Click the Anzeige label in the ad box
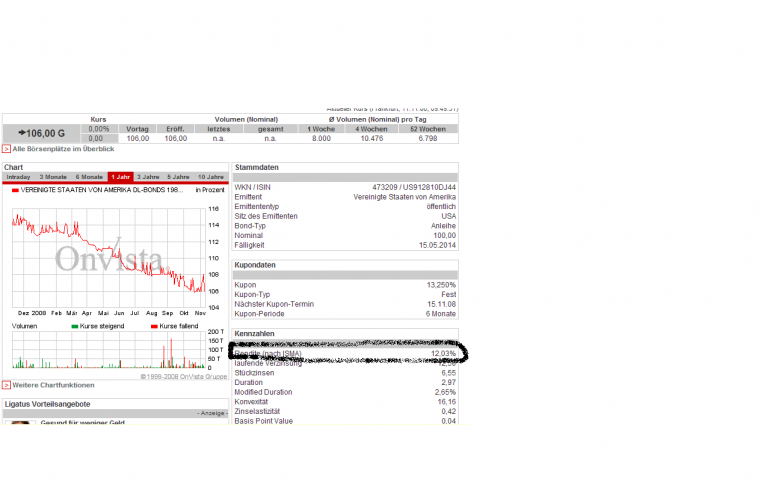The image size is (770, 482). 213,413
